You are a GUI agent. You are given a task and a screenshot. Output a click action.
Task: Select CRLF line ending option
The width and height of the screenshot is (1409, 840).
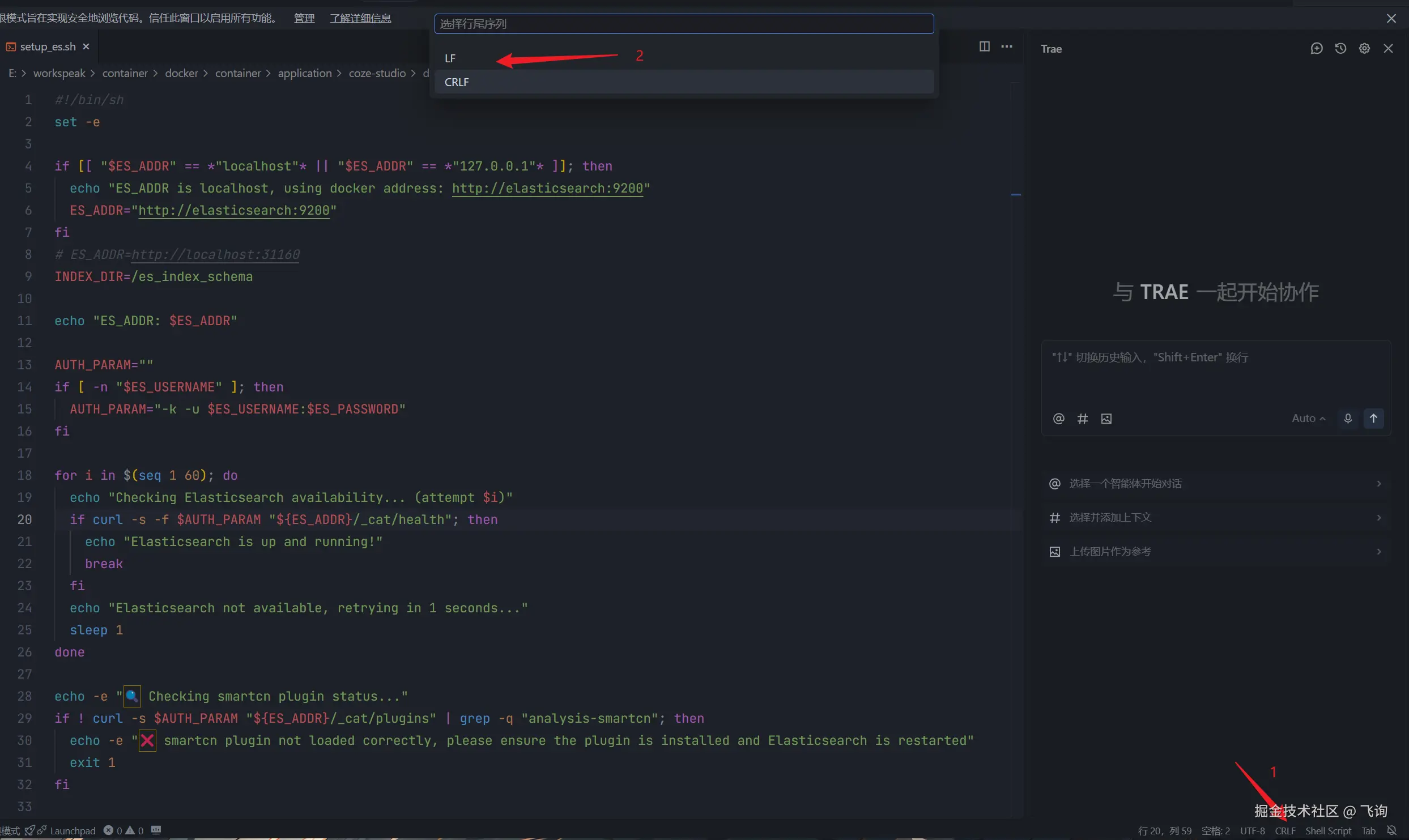(684, 82)
